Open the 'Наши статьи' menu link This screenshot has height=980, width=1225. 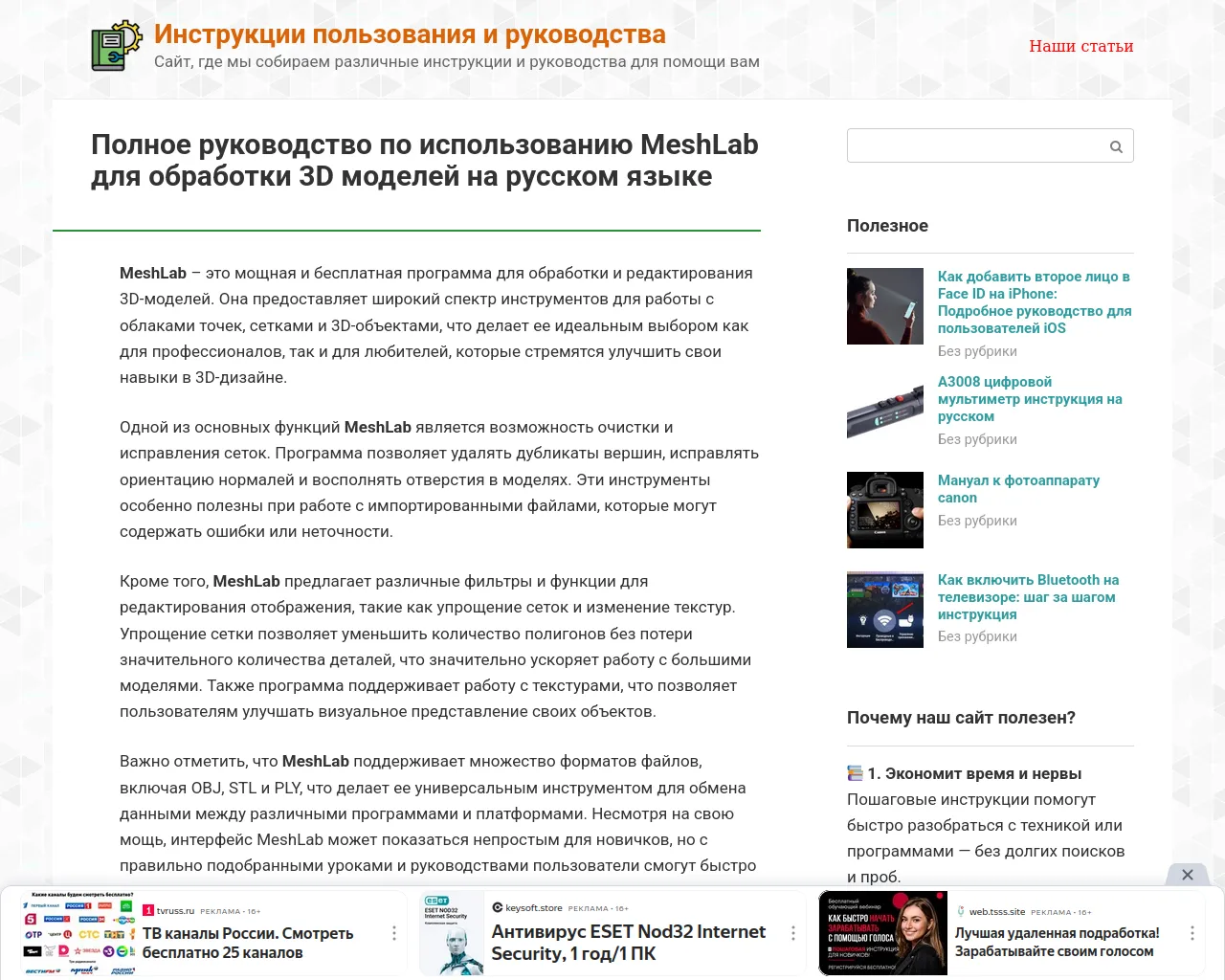coord(1081,46)
